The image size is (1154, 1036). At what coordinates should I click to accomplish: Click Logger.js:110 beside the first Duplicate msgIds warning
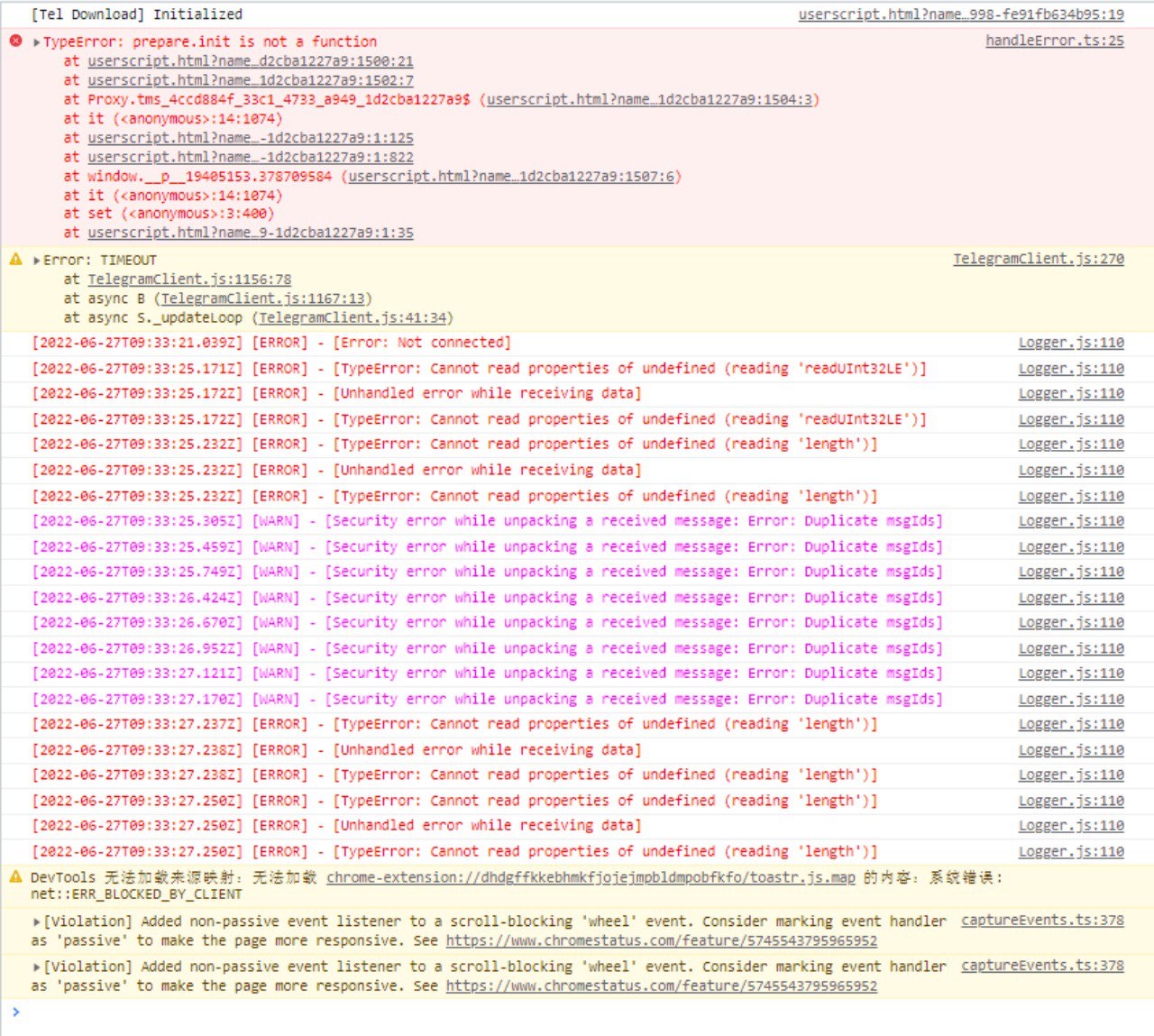click(1070, 520)
